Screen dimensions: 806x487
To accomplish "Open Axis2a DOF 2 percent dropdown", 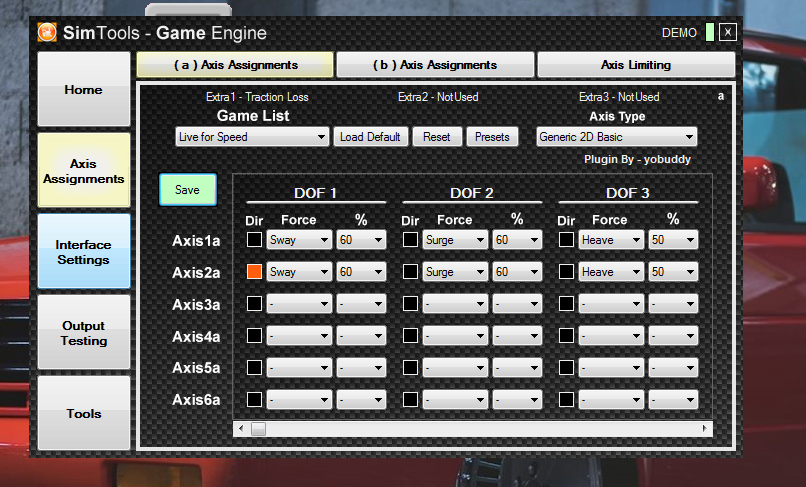I will point(517,272).
